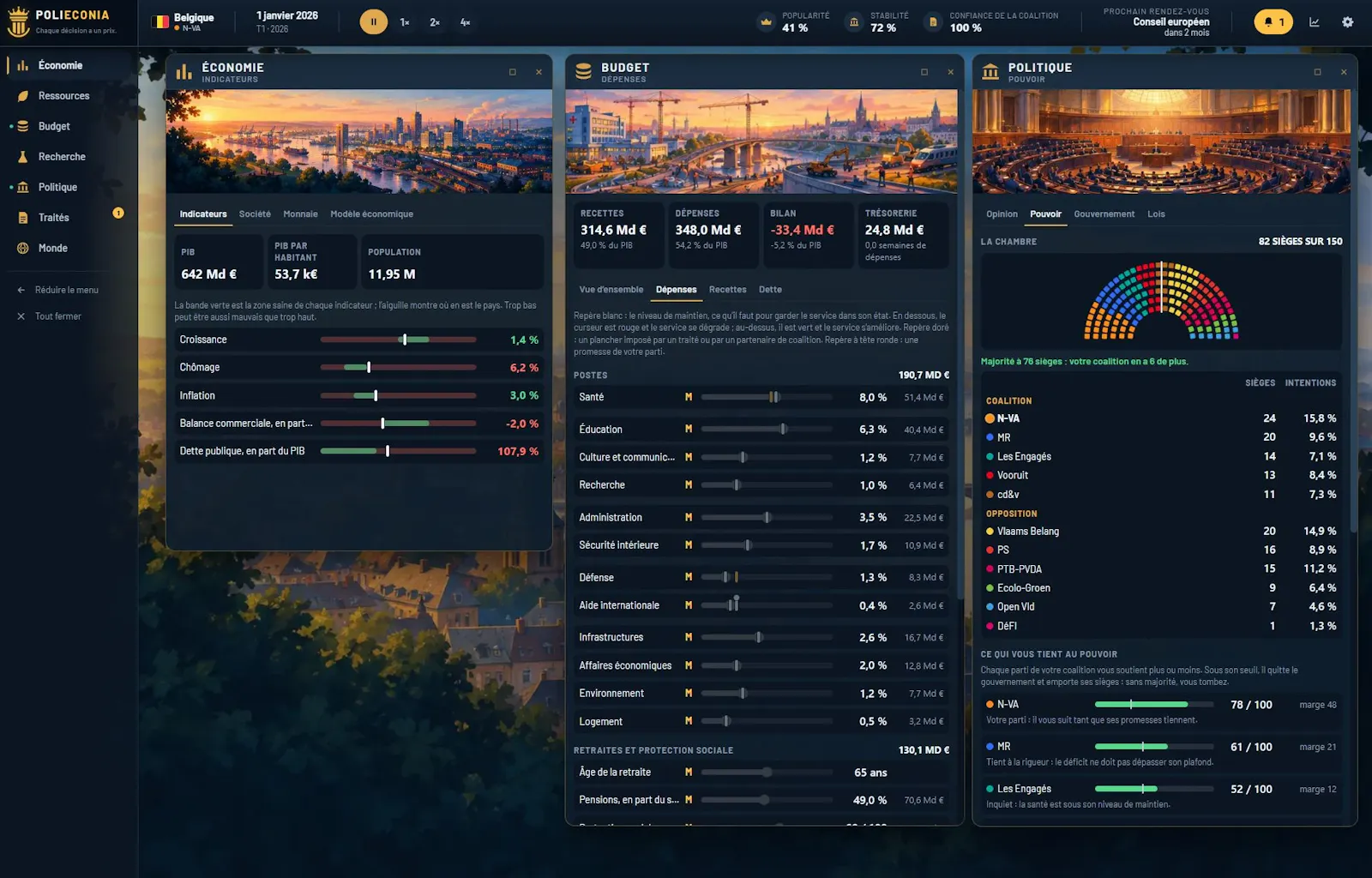Image resolution: width=1372 pixels, height=878 pixels.
Task: Click Tout fermer in the sidebar
Action: [x=50, y=316]
